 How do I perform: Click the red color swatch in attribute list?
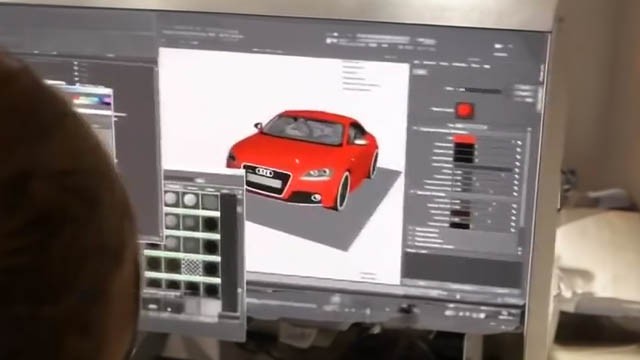[x=464, y=140]
